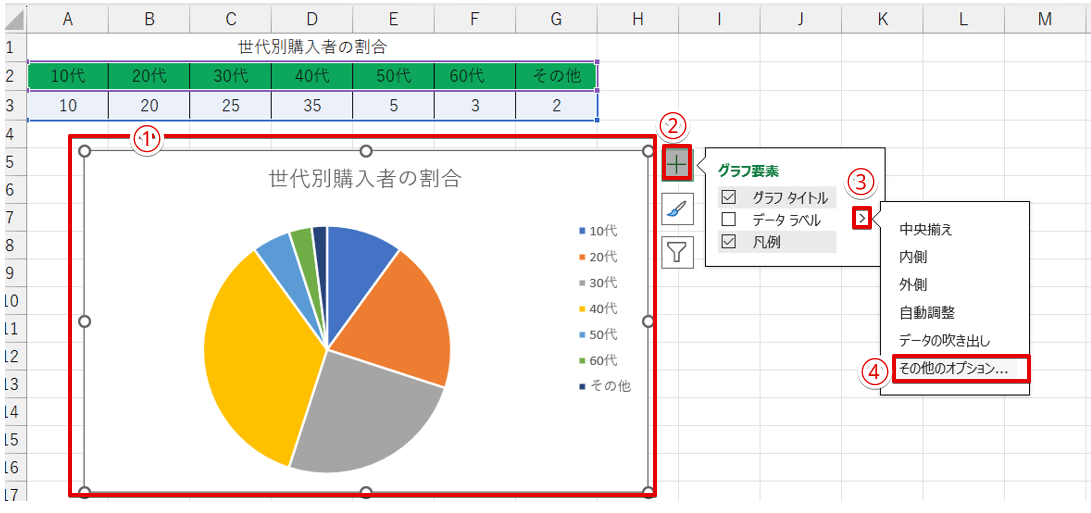The width and height of the screenshot is (1091, 513).
Task: Select 自動調整 label option
Action: tap(927, 313)
